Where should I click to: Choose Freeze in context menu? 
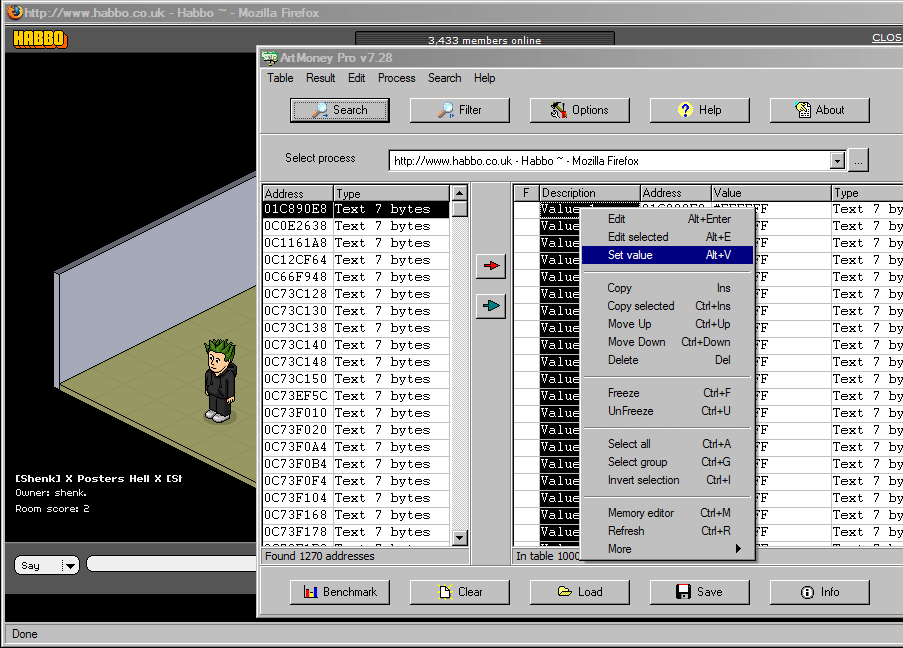pyautogui.click(x=668, y=393)
